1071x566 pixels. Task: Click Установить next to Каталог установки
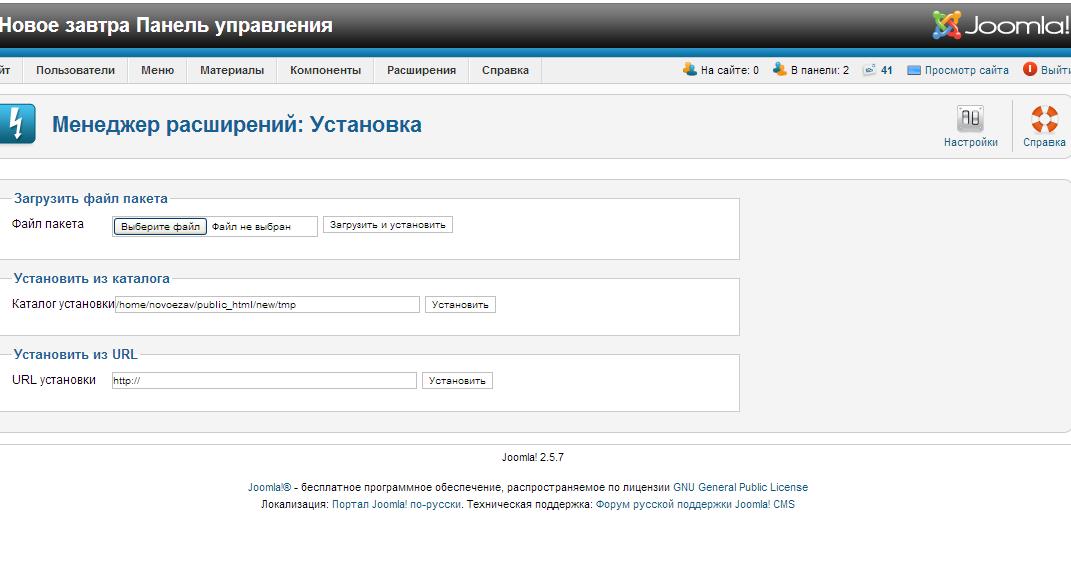(x=460, y=305)
